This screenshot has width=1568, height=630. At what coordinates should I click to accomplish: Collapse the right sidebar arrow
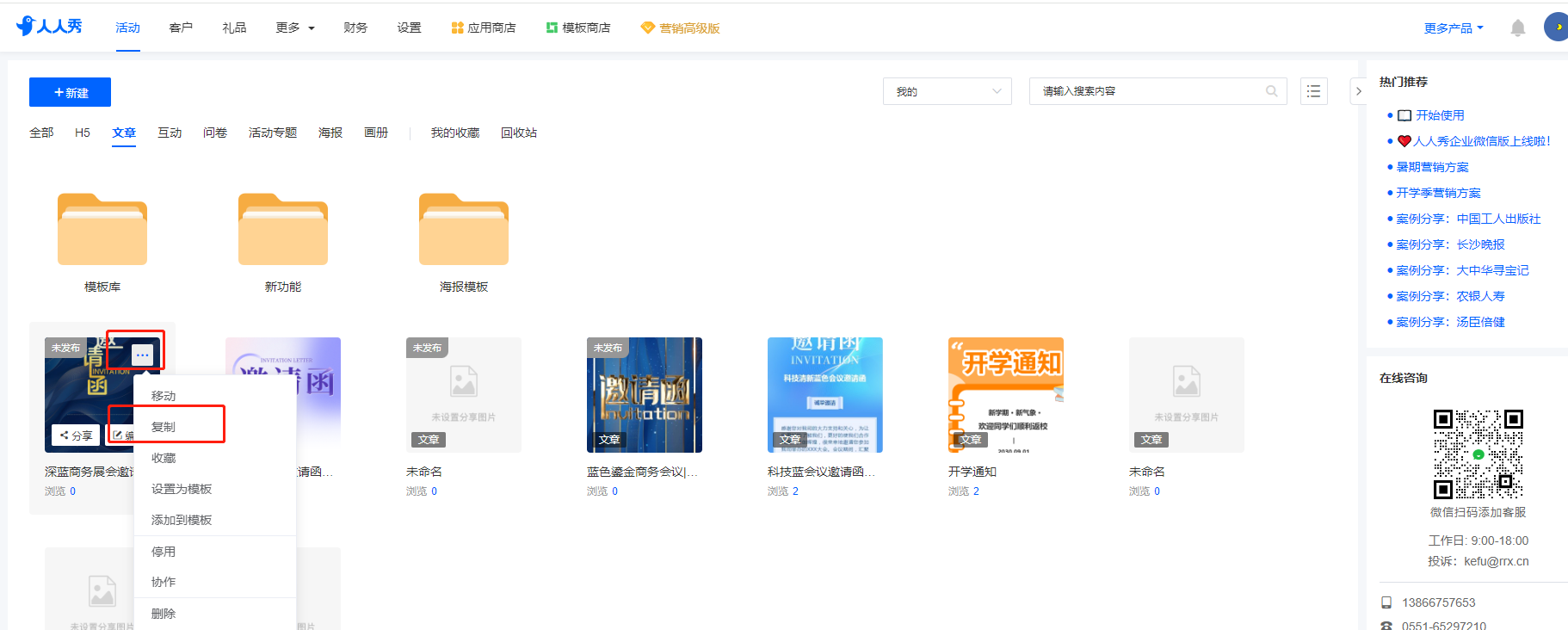(1358, 91)
